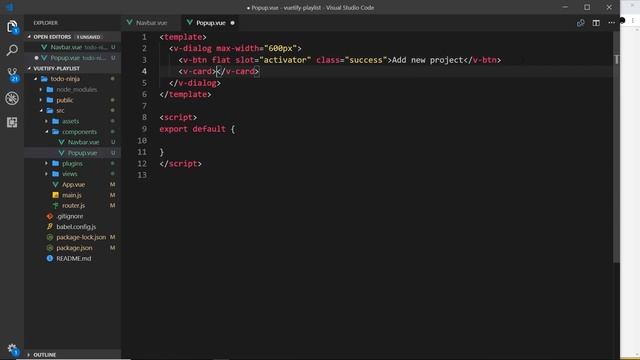Open the Extensions view icon
640x360 pixels.
(12, 122)
